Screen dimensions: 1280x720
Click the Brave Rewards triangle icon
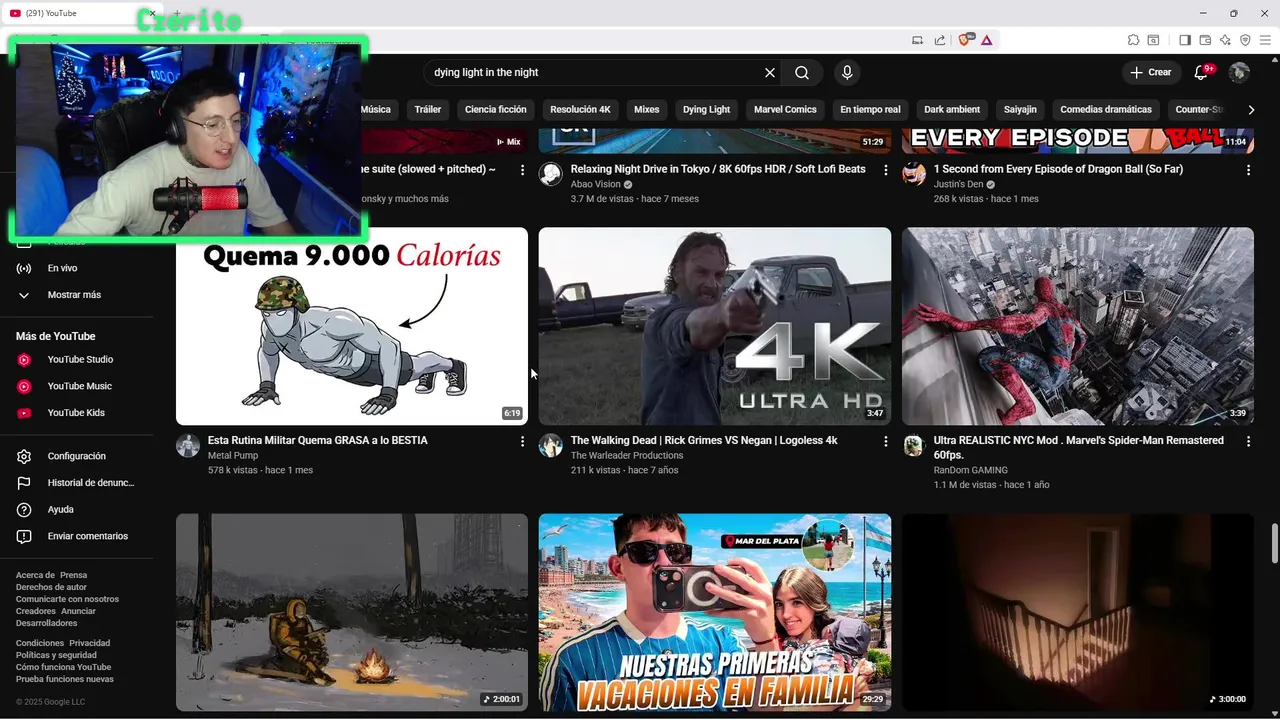click(986, 40)
